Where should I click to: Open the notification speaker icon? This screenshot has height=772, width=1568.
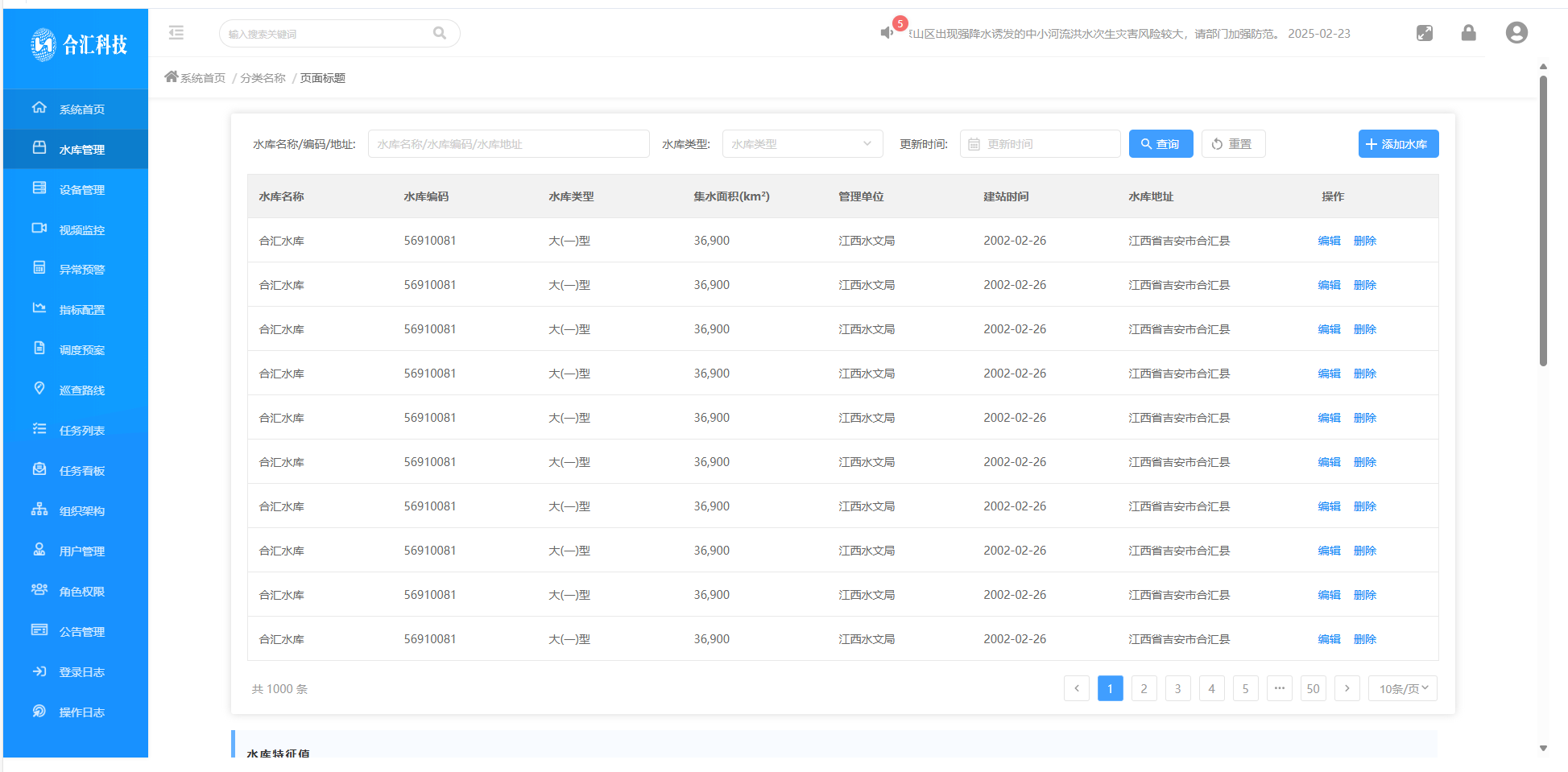coord(887,33)
